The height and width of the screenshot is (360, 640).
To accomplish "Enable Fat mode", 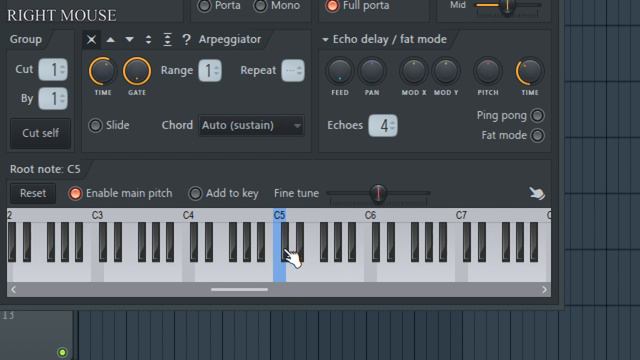I will click(x=537, y=136).
